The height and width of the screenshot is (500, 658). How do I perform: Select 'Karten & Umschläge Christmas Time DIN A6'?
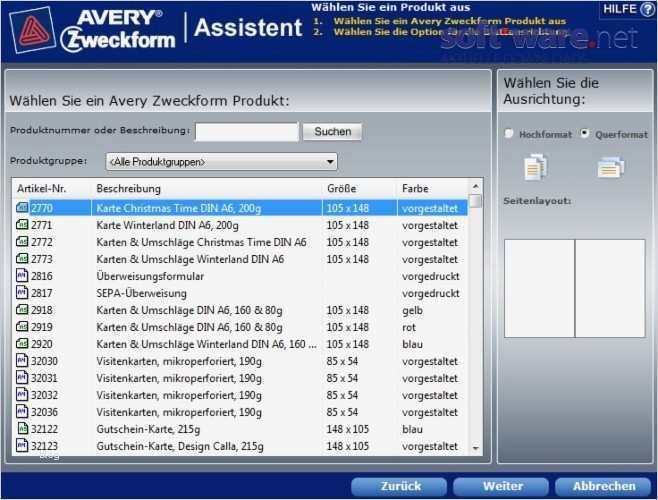[x=201, y=242]
